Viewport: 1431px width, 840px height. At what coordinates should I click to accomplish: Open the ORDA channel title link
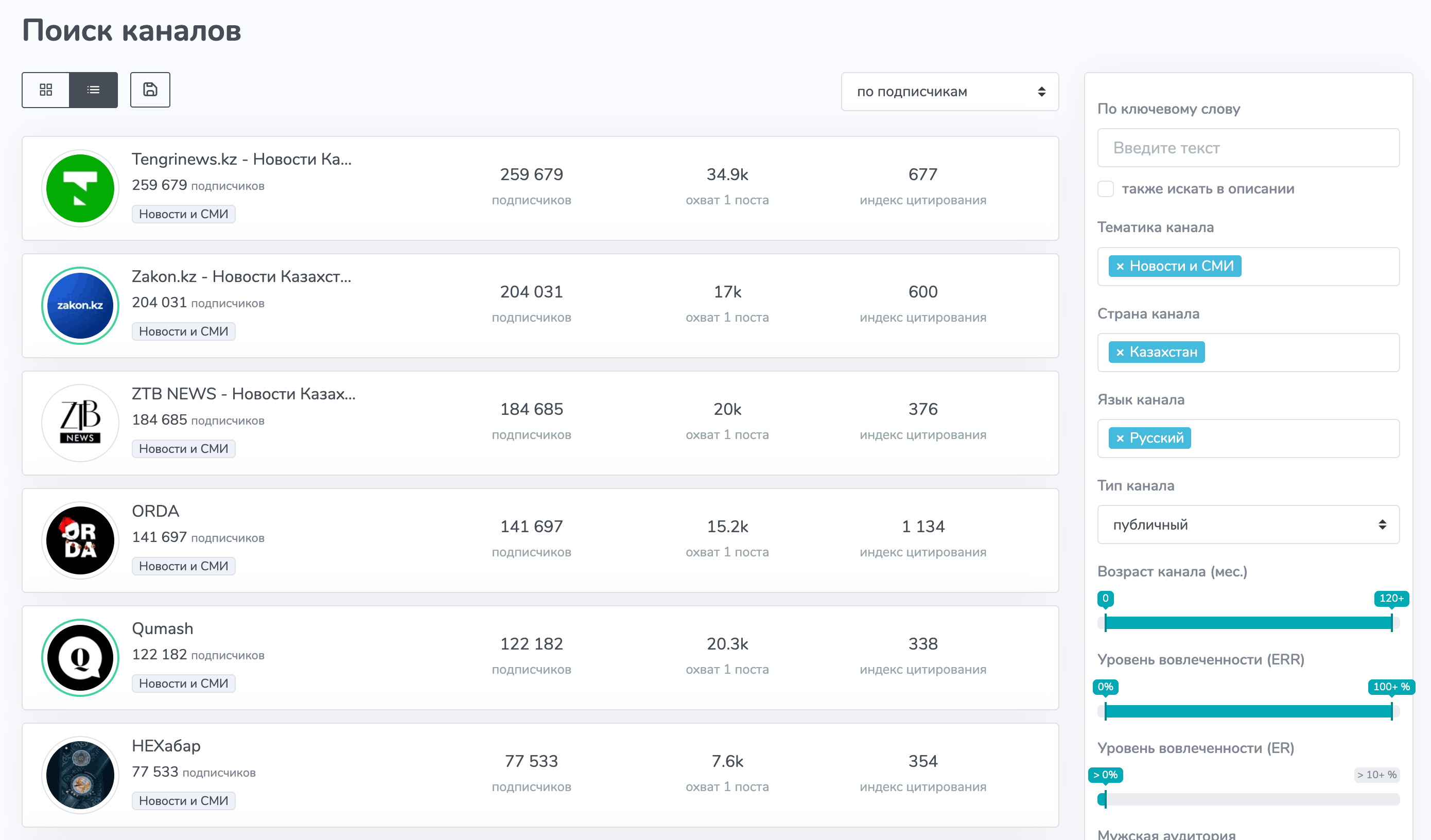point(155,511)
